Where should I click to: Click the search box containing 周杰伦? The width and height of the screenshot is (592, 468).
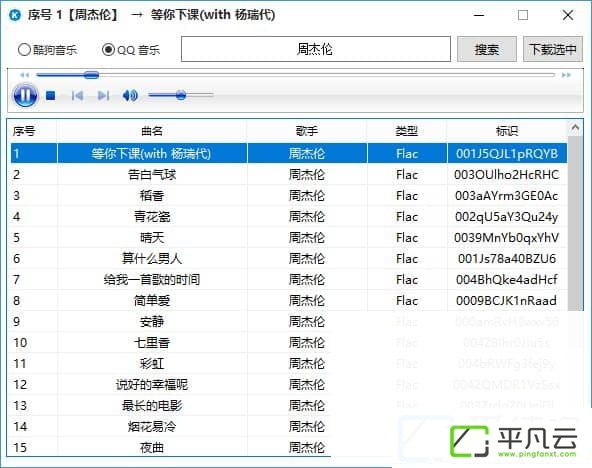click(x=316, y=49)
